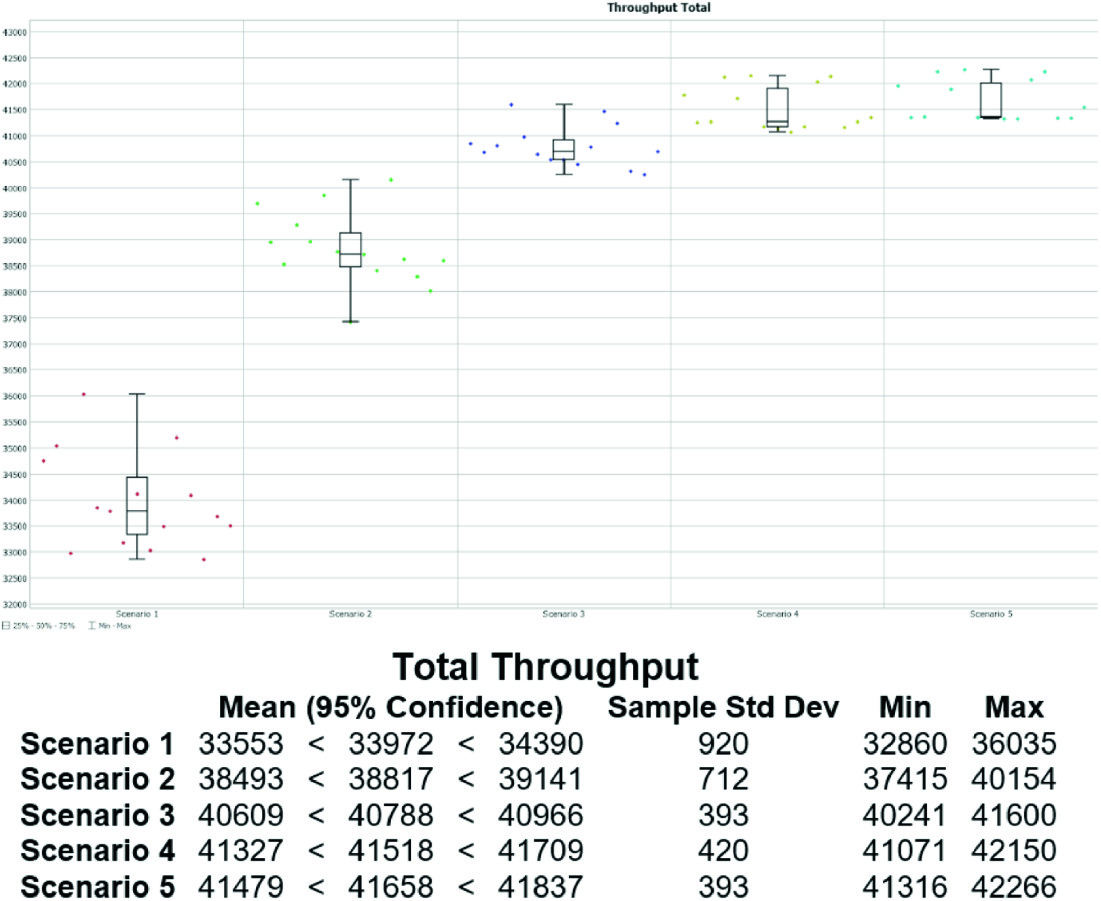Select the Scenario 1 box plot
Viewport: 1101px width, 901px height.
point(137,477)
